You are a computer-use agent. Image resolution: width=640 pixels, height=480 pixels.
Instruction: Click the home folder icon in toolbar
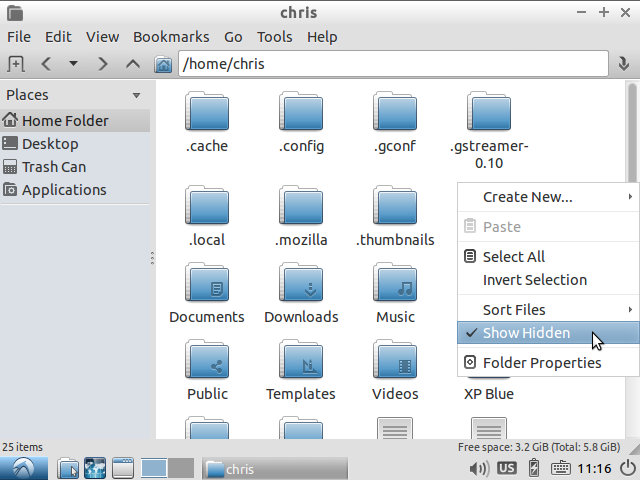(163, 64)
